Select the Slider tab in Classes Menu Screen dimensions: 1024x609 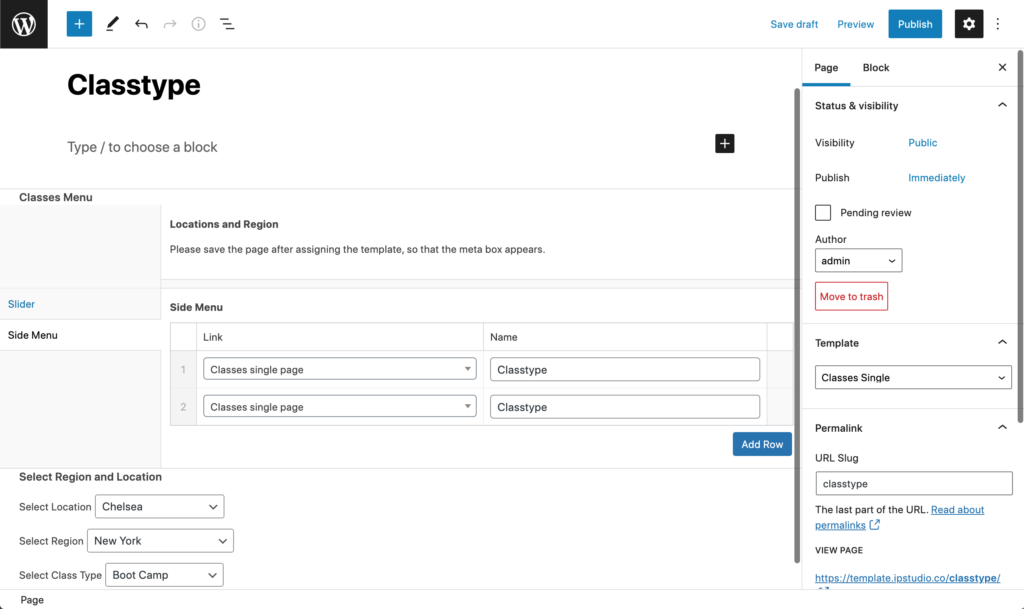pyautogui.click(x=22, y=304)
